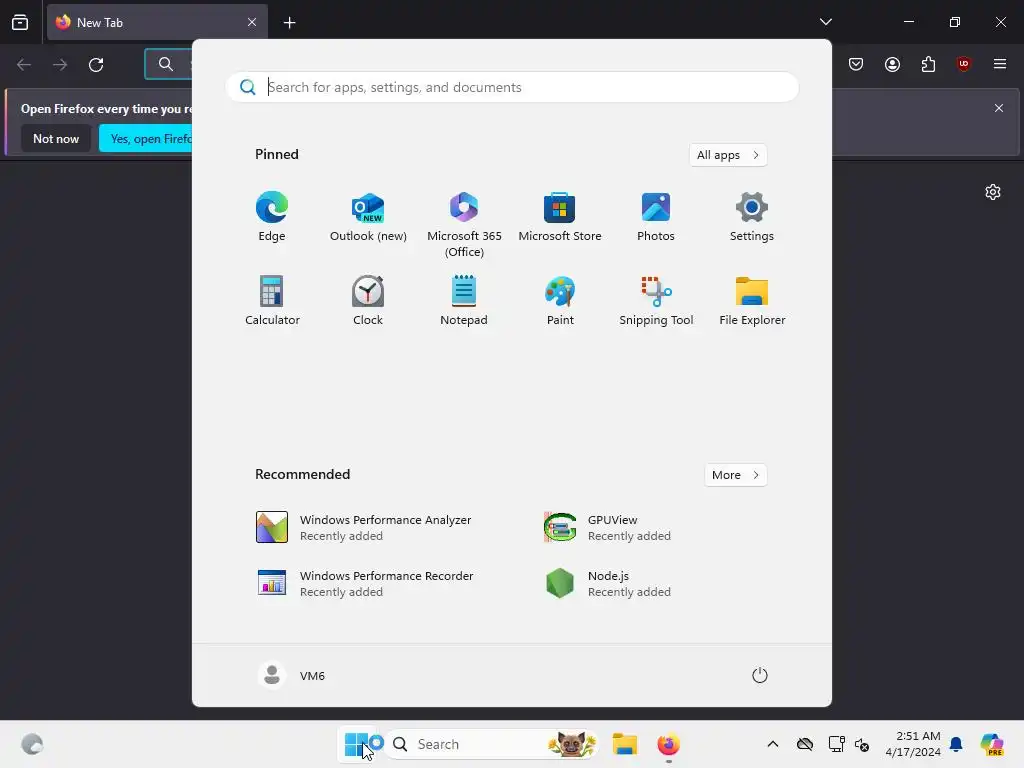The image size is (1024, 768).
Task: Switch to Firefox in the taskbar
Action: click(x=668, y=744)
